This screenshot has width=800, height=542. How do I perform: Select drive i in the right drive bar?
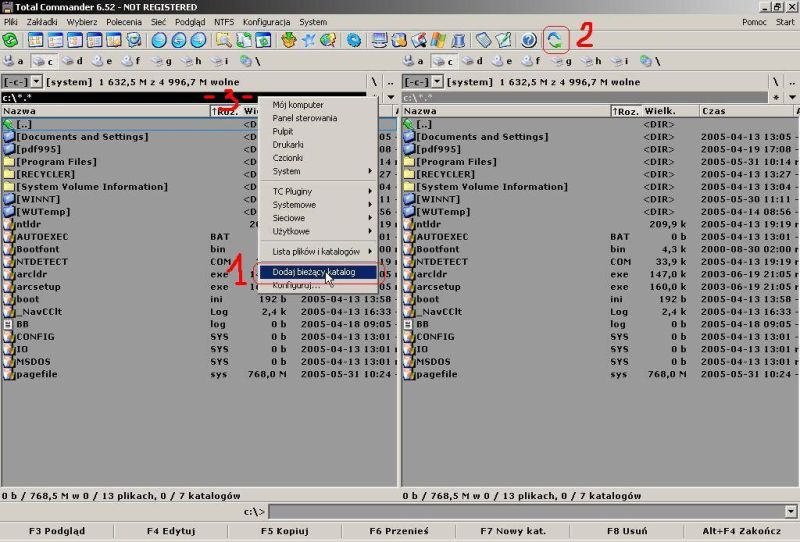click(x=620, y=61)
